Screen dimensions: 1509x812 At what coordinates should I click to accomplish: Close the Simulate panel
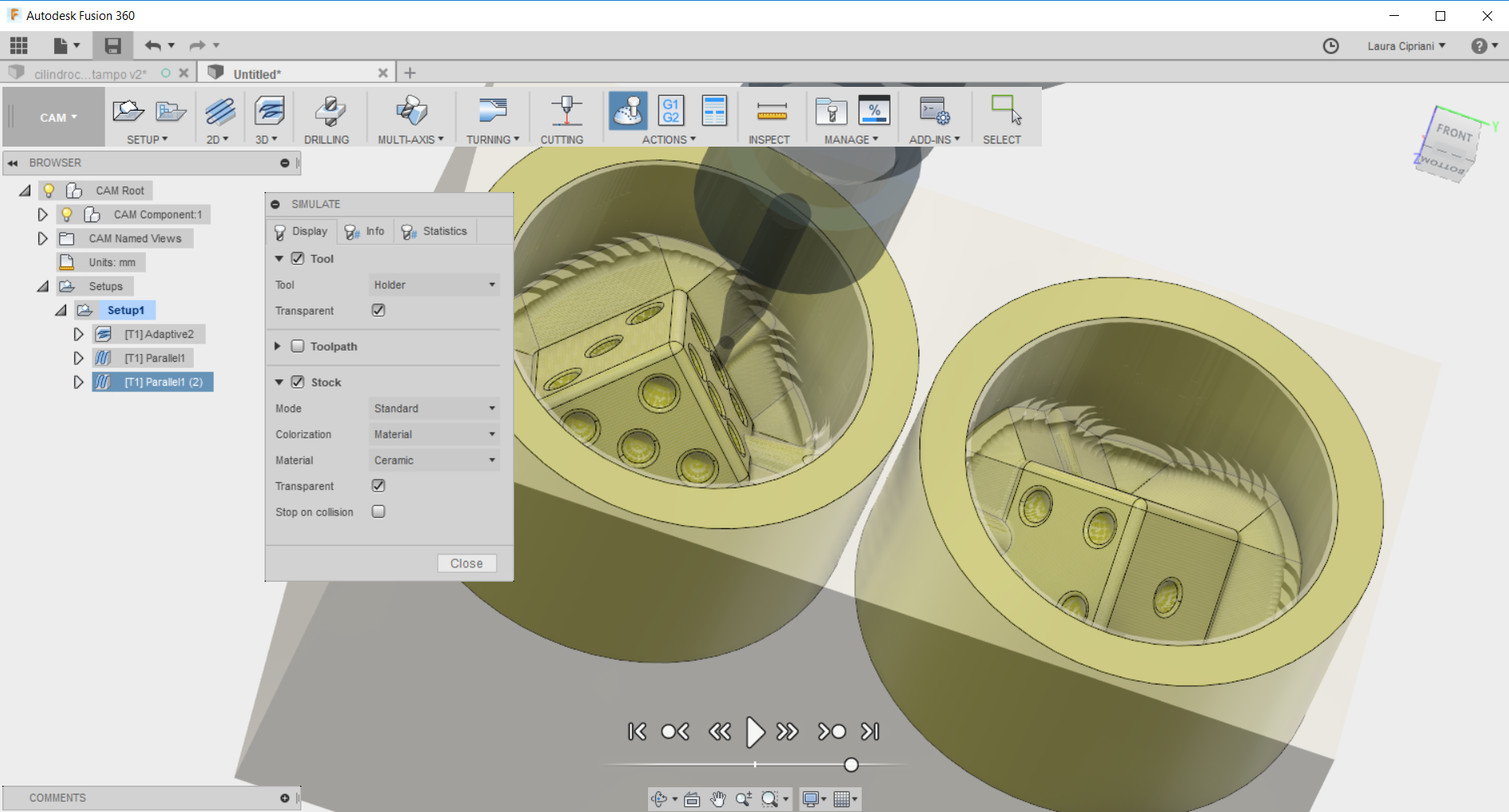466,563
